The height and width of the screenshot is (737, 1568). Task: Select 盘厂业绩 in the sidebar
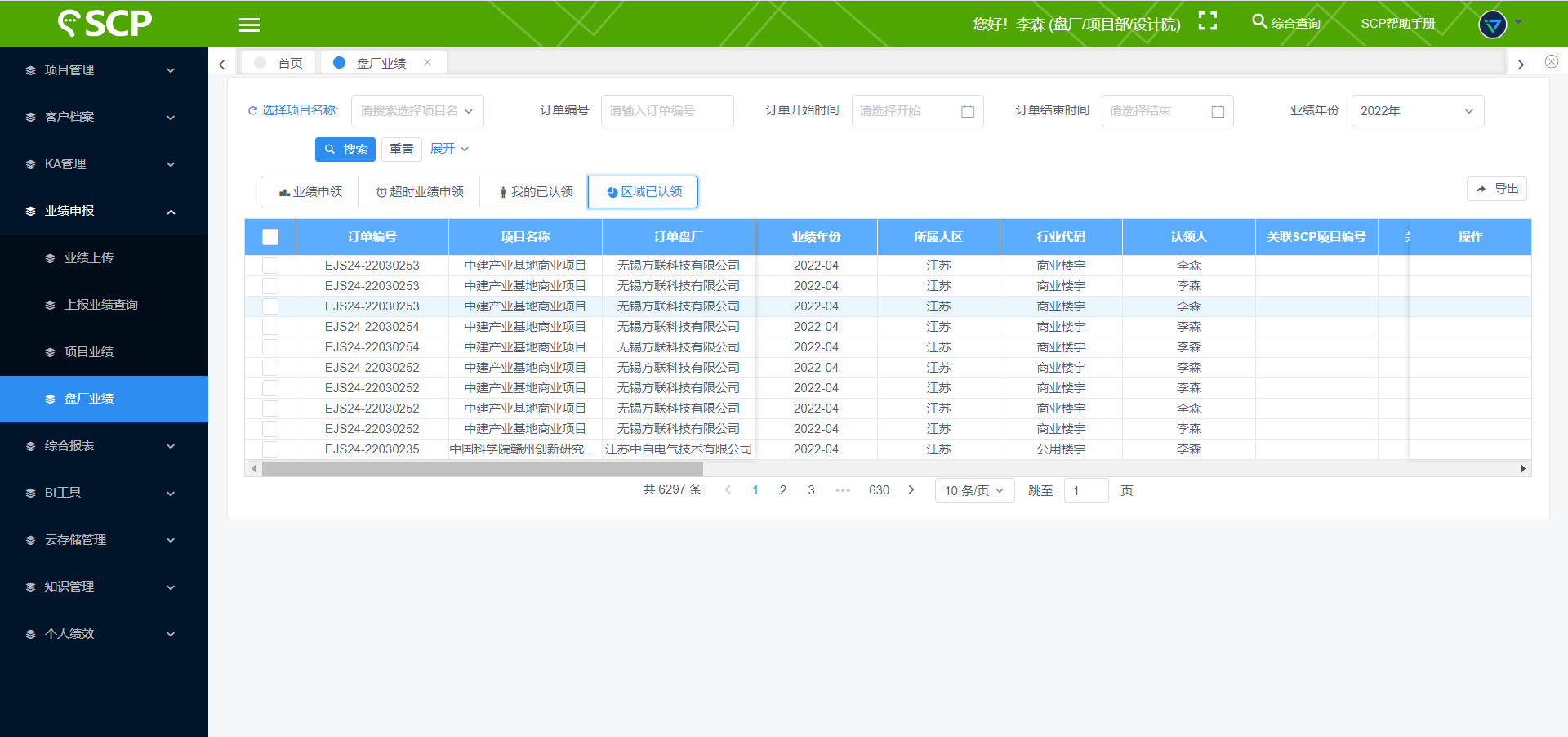coord(104,399)
